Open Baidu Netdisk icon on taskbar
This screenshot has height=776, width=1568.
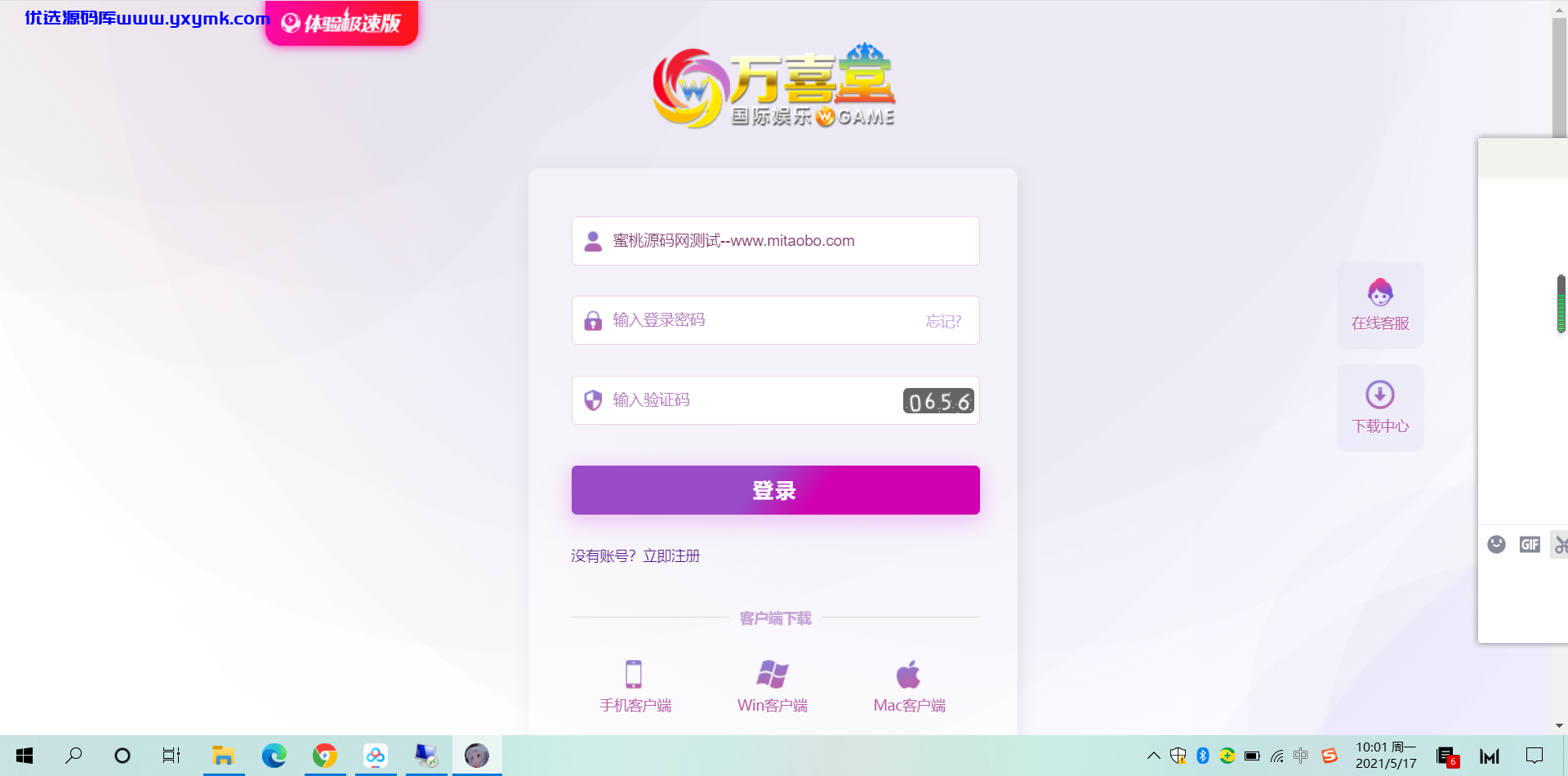point(376,756)
